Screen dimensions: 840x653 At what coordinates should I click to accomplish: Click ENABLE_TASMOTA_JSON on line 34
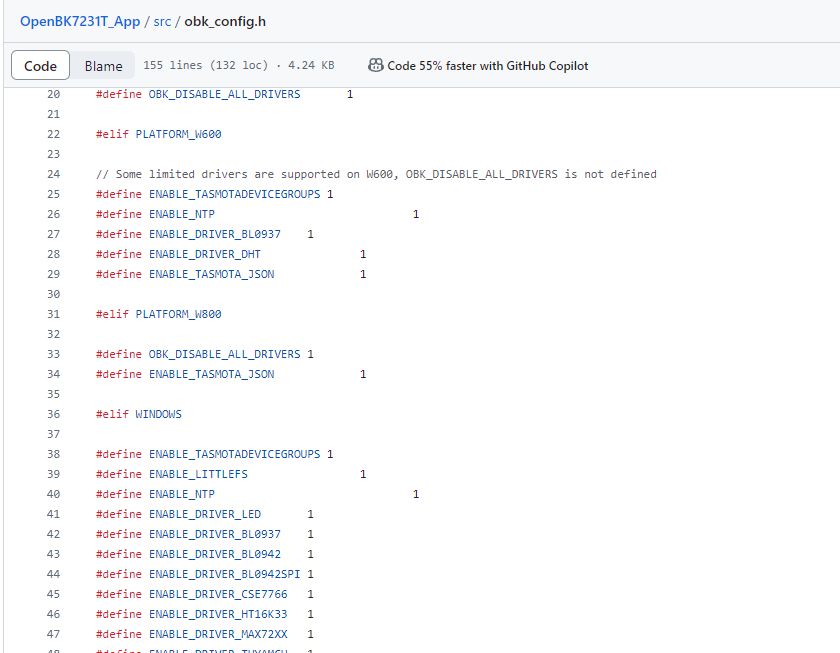tap(212, 374)
